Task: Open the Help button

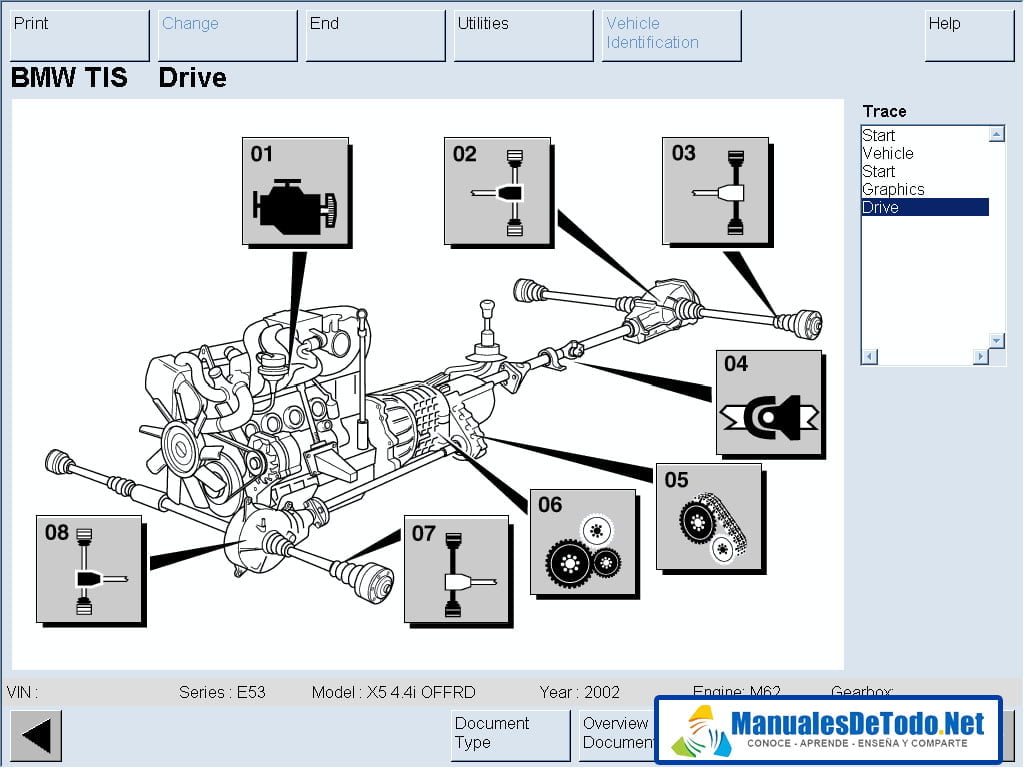Action: [969, 35]
